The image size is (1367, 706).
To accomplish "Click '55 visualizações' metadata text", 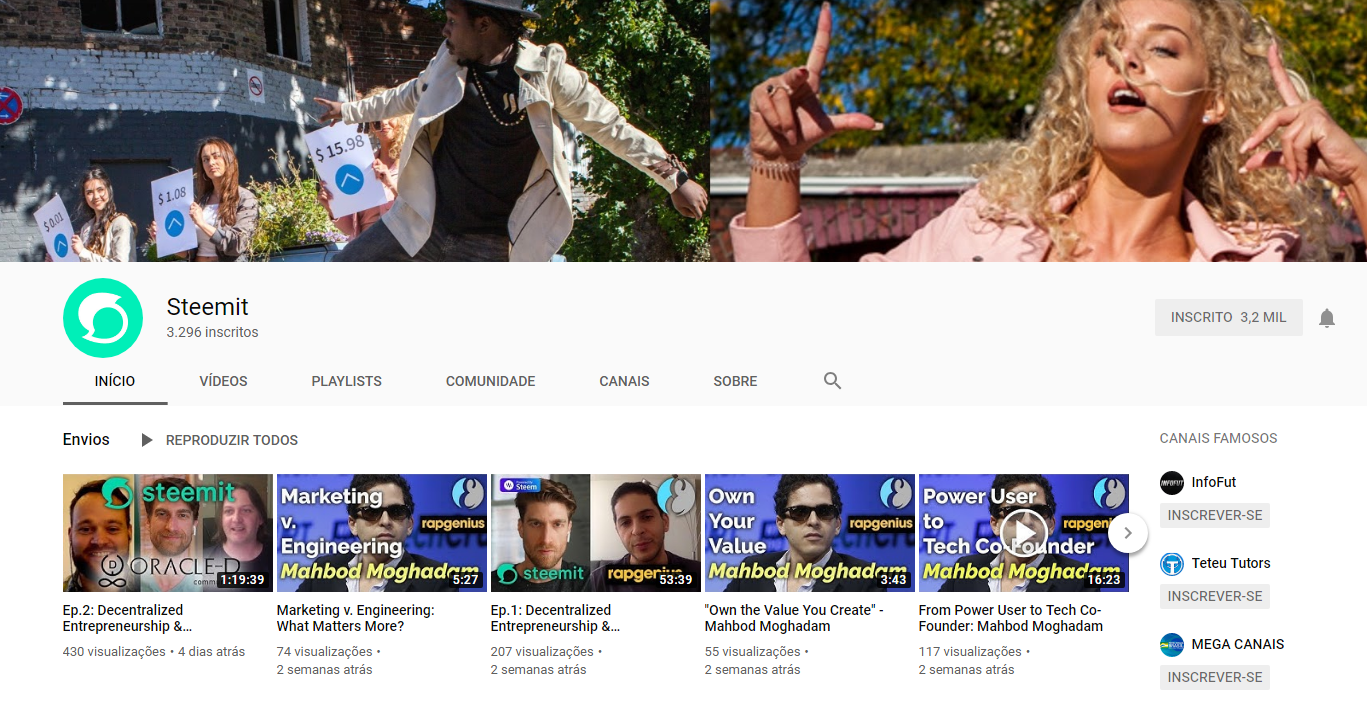I will (x=753, y=652).
